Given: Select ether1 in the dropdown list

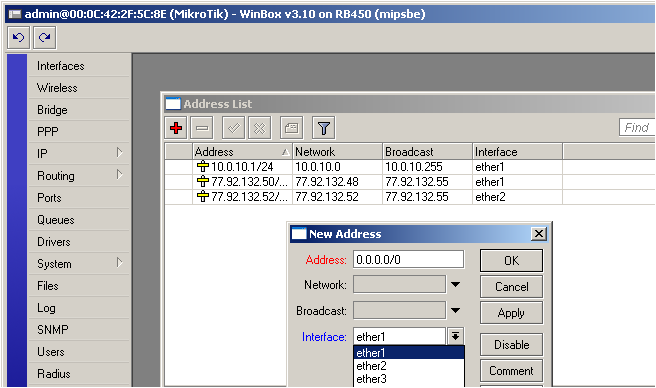Looking at the screenshot, I should pyautogui.click(x=409, y=353).
